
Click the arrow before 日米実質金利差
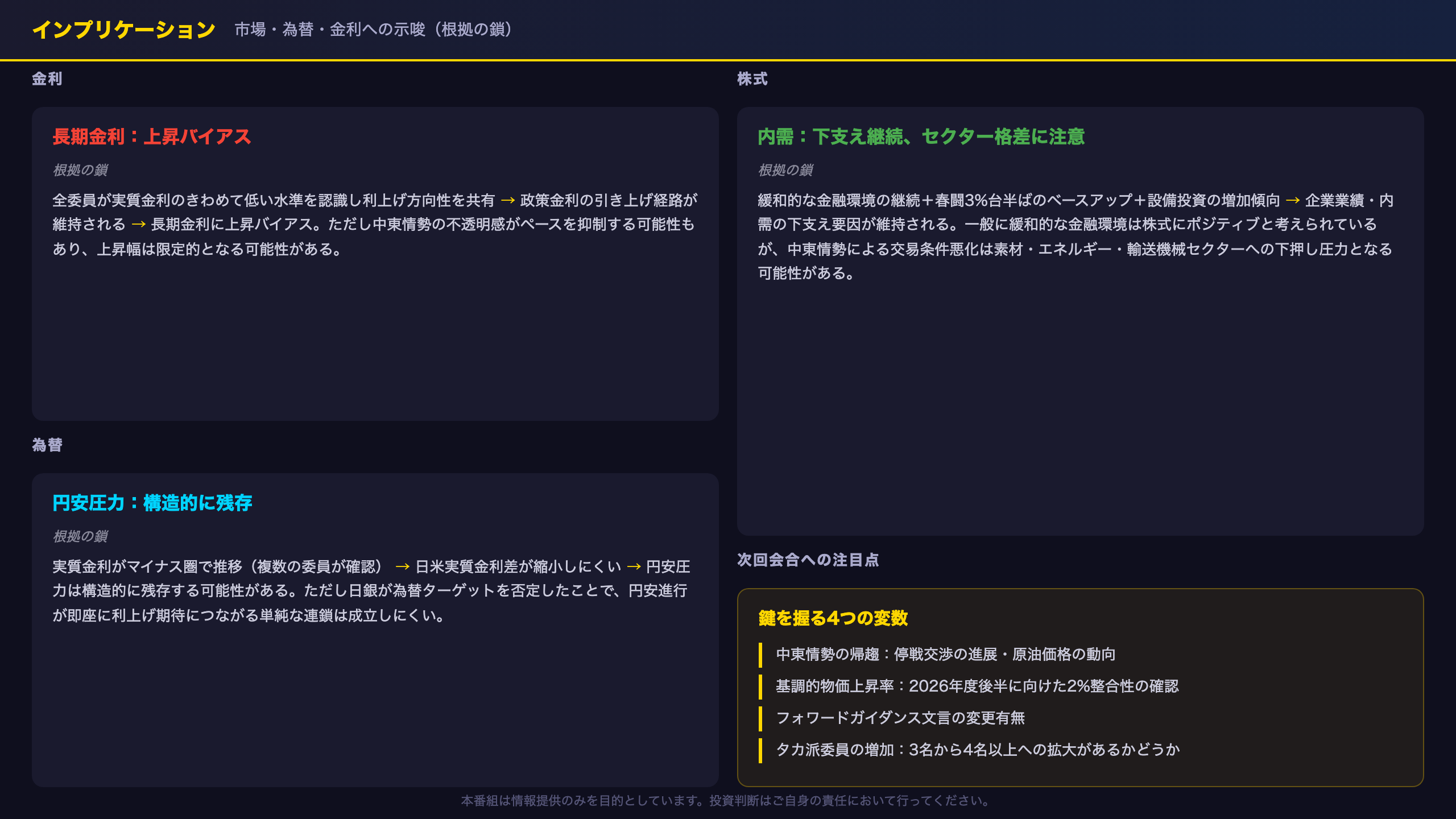pos(402,567)
